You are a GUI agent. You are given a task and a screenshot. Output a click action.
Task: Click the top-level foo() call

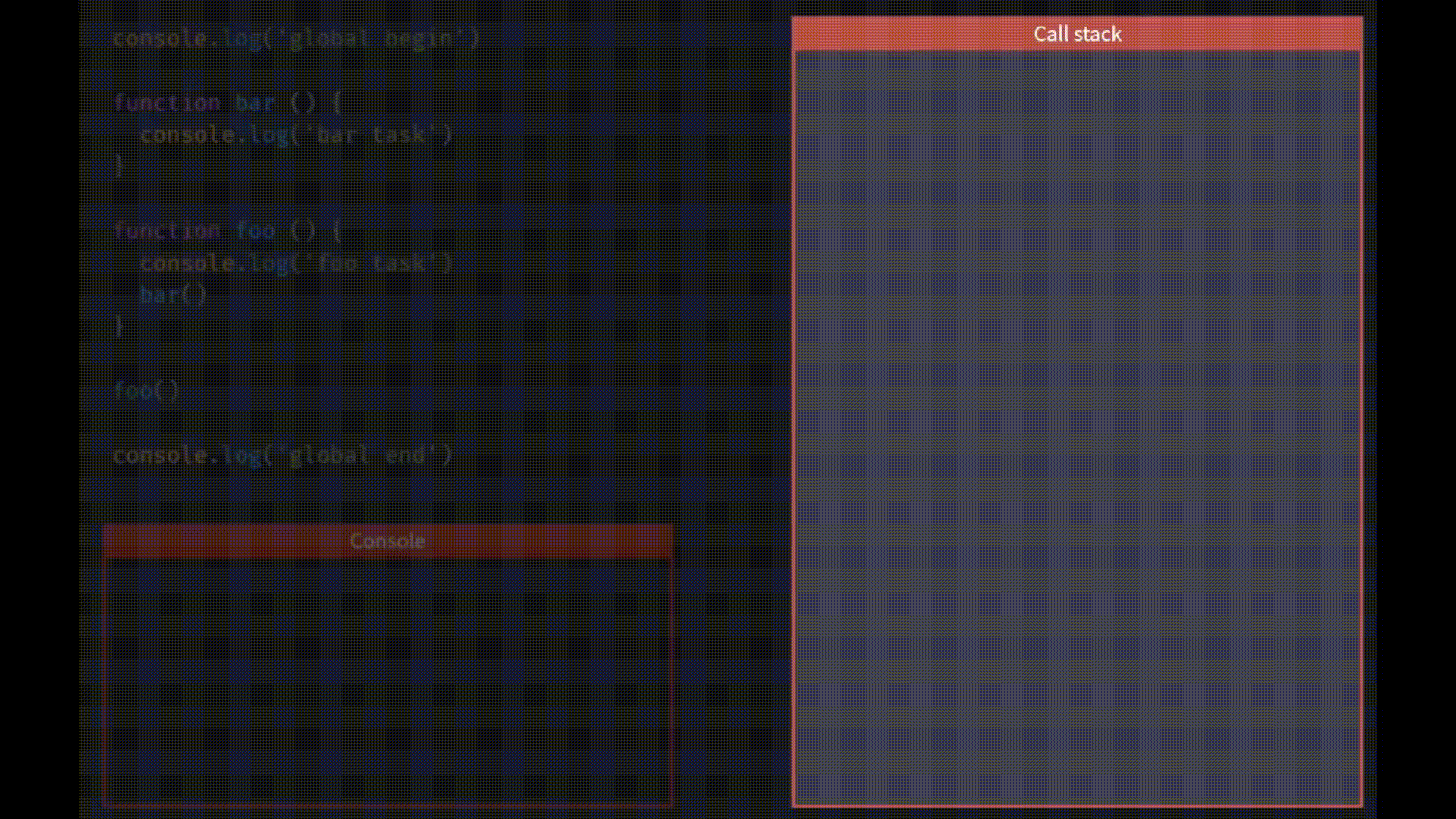146,391
